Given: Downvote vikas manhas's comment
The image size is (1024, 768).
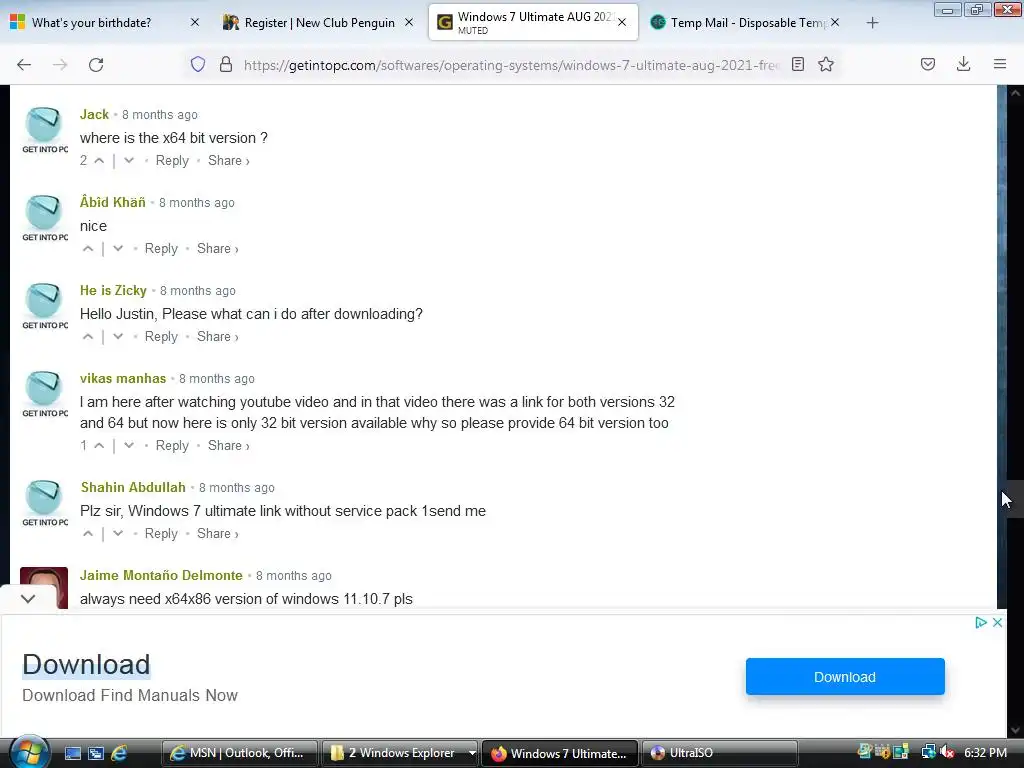Looking at the screenshot, I should click(x=129, y=446).
